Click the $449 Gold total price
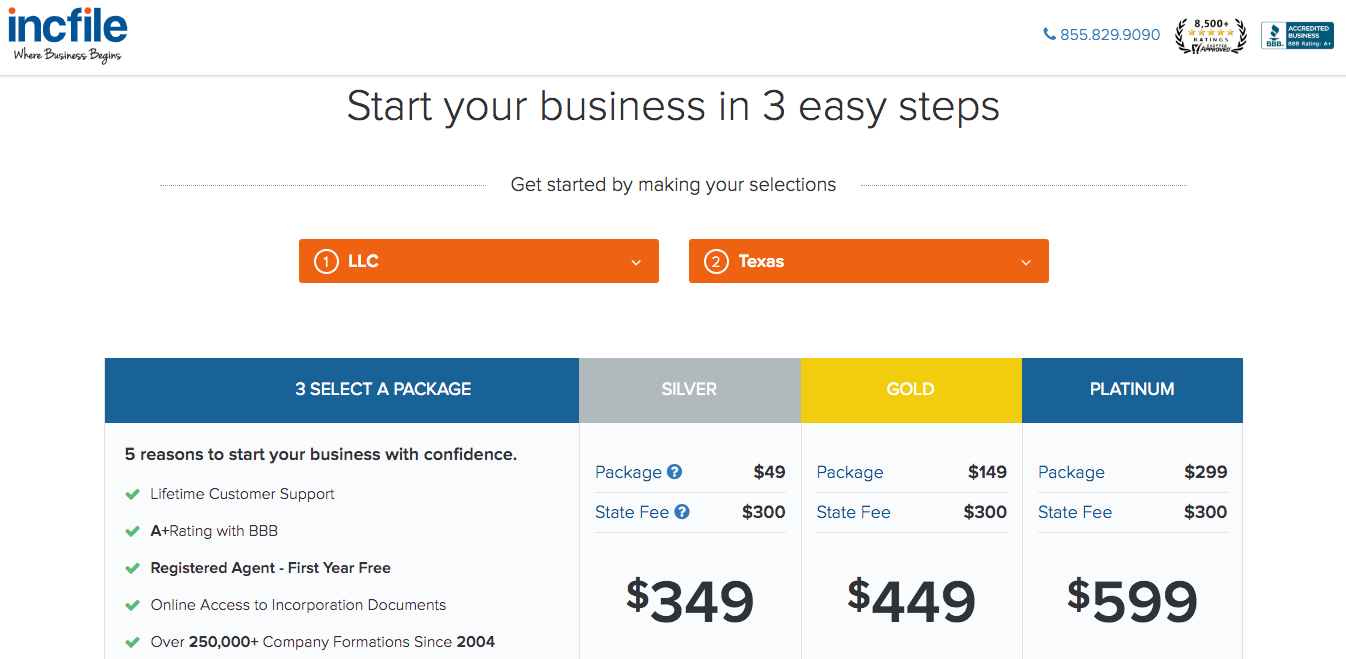This screenshot has width=1346, height=659. [911, 601]
